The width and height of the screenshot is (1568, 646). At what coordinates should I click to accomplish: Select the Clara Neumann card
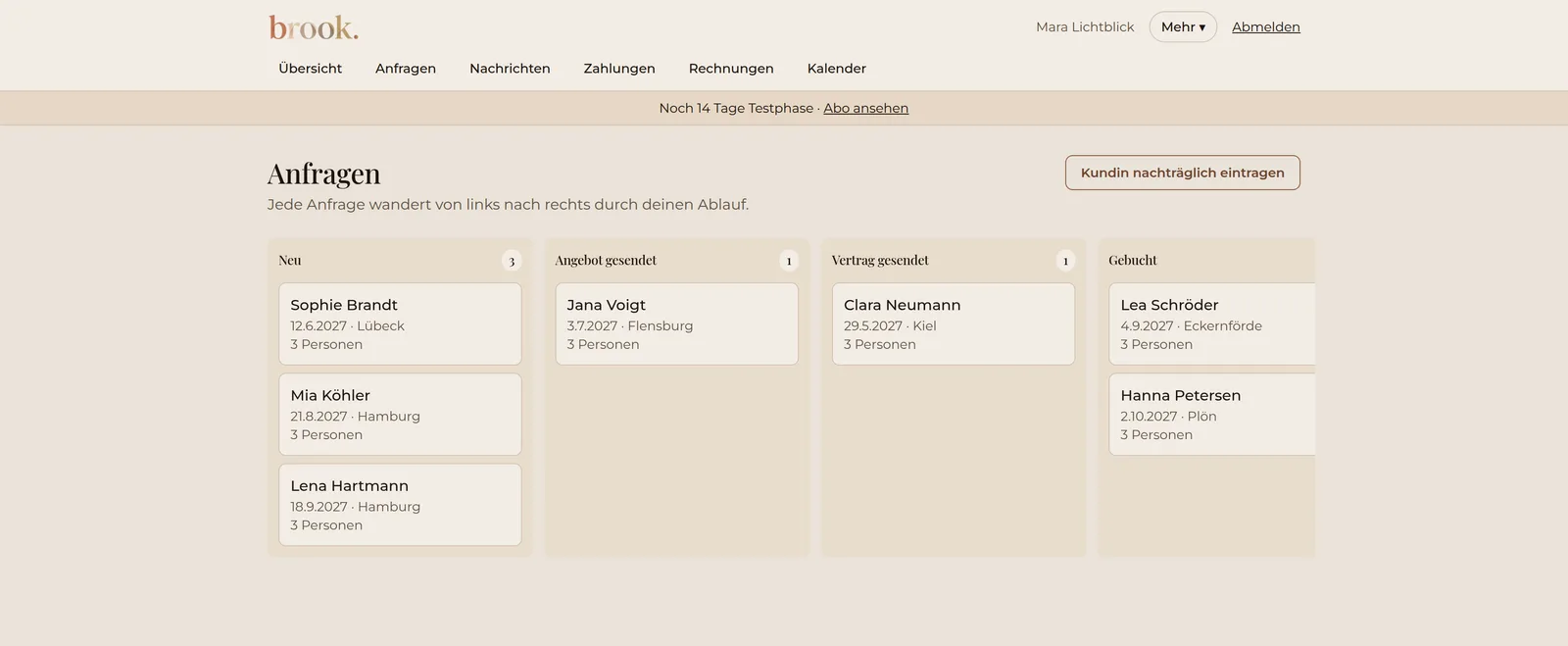(x=954, y=324)
